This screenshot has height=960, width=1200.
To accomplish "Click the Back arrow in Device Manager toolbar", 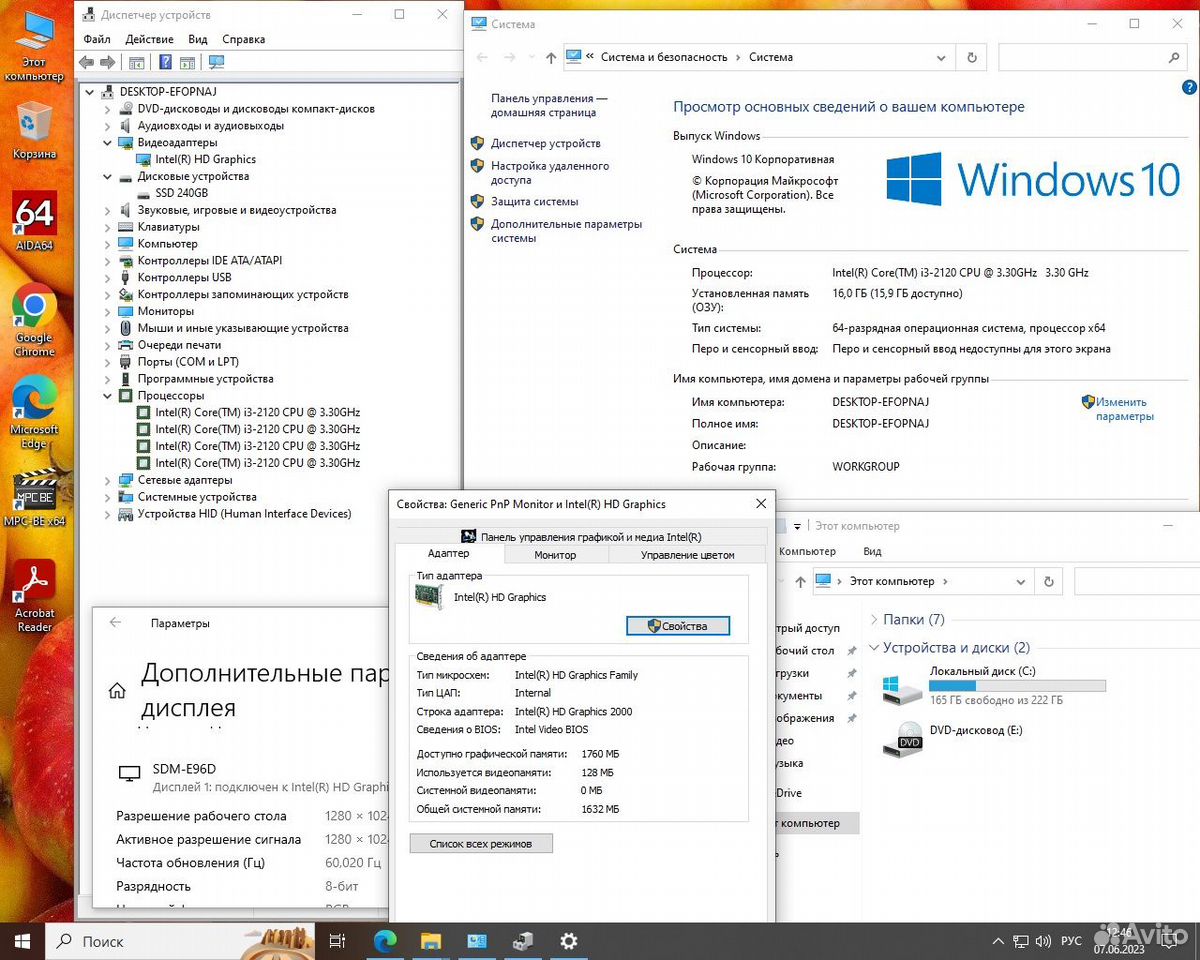I will 86,62.
